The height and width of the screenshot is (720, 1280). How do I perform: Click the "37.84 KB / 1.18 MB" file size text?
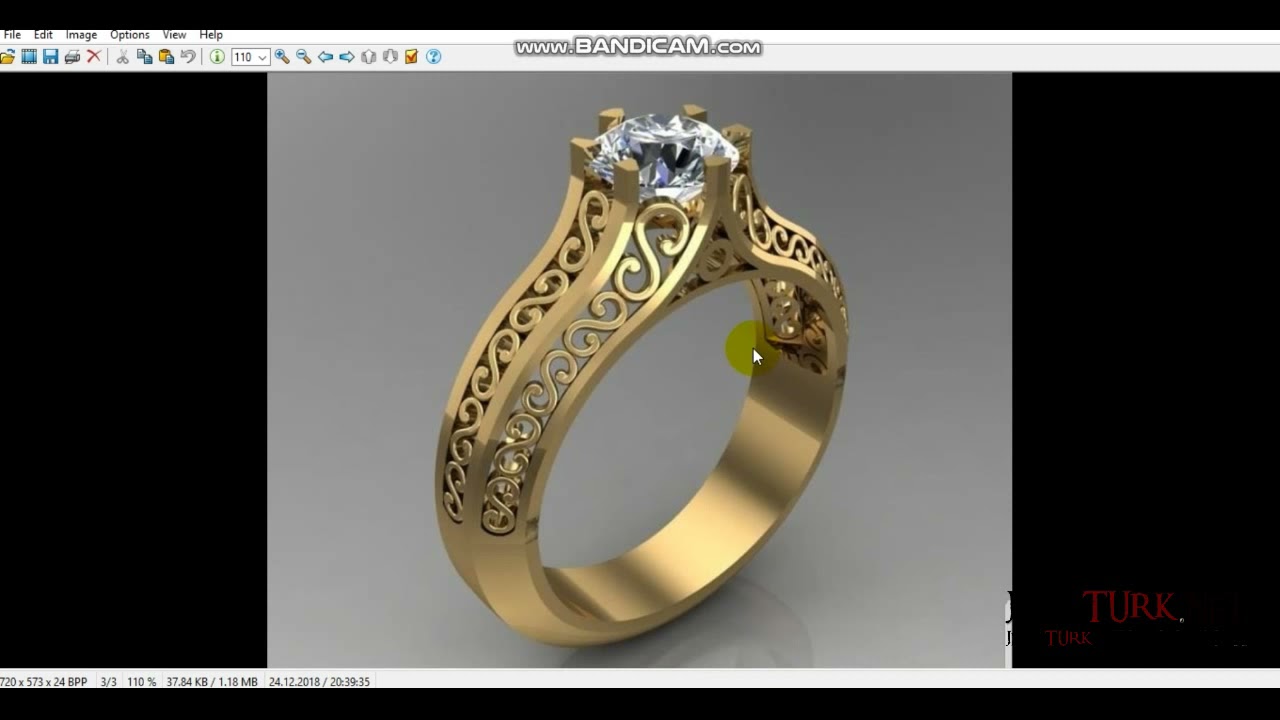pyautogui.click(x=212, y=681)
